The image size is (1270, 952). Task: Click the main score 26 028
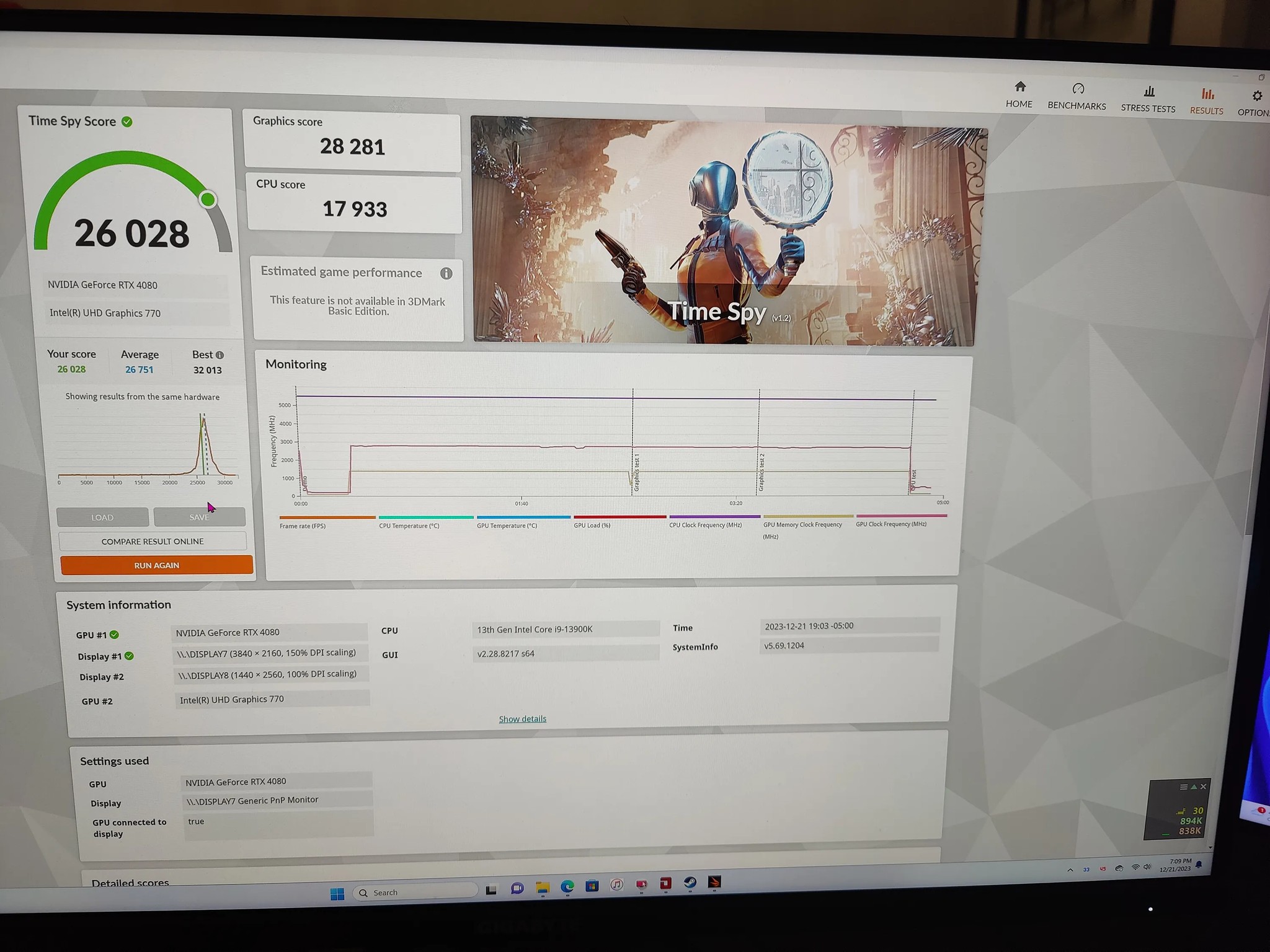[x=131, y=234]
